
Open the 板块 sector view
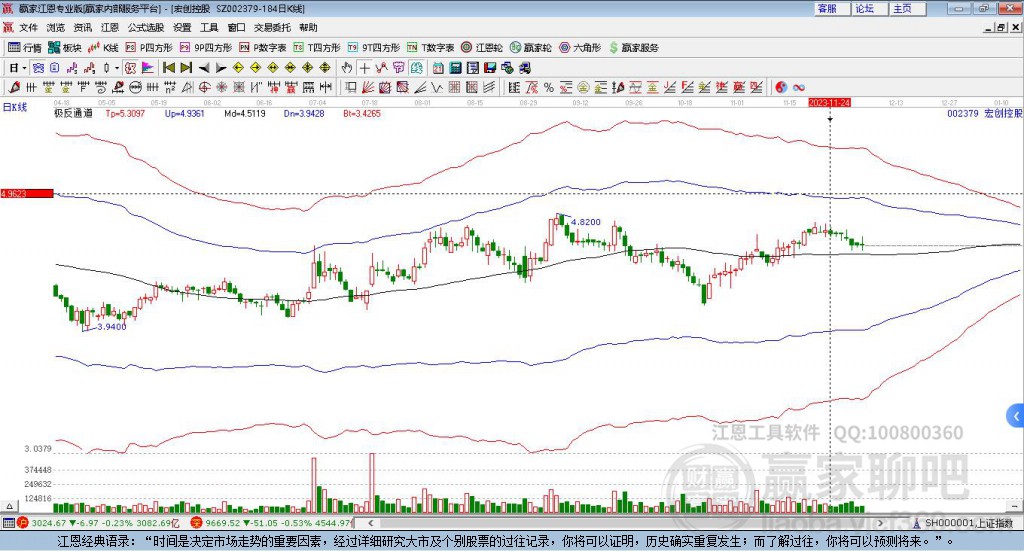click(x=65, y=48)
